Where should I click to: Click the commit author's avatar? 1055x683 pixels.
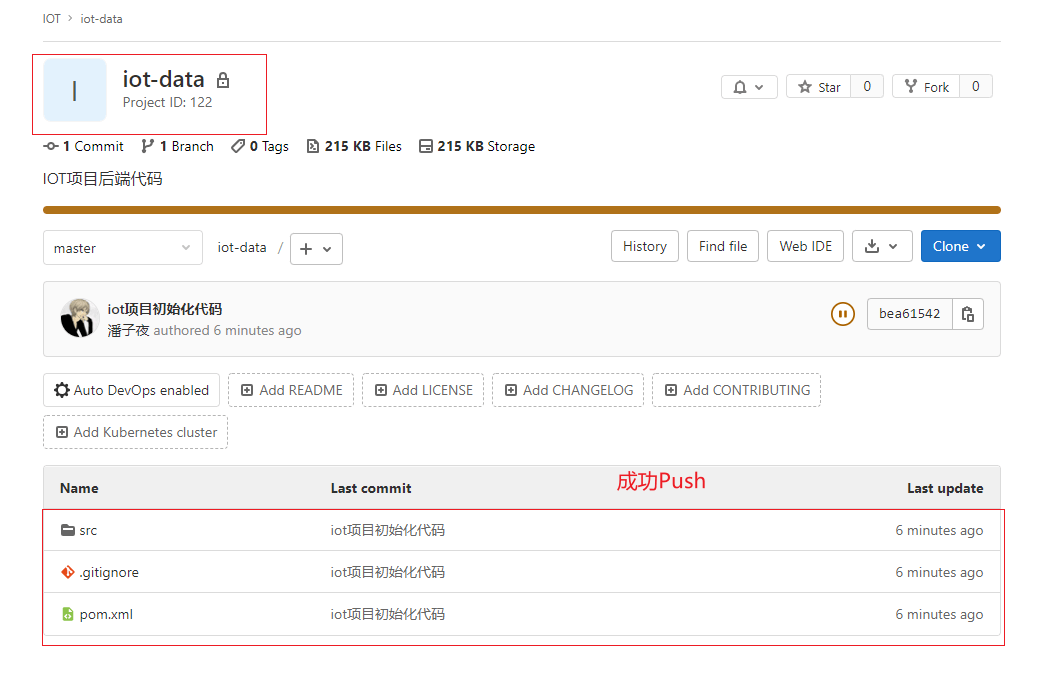point(80,318)
